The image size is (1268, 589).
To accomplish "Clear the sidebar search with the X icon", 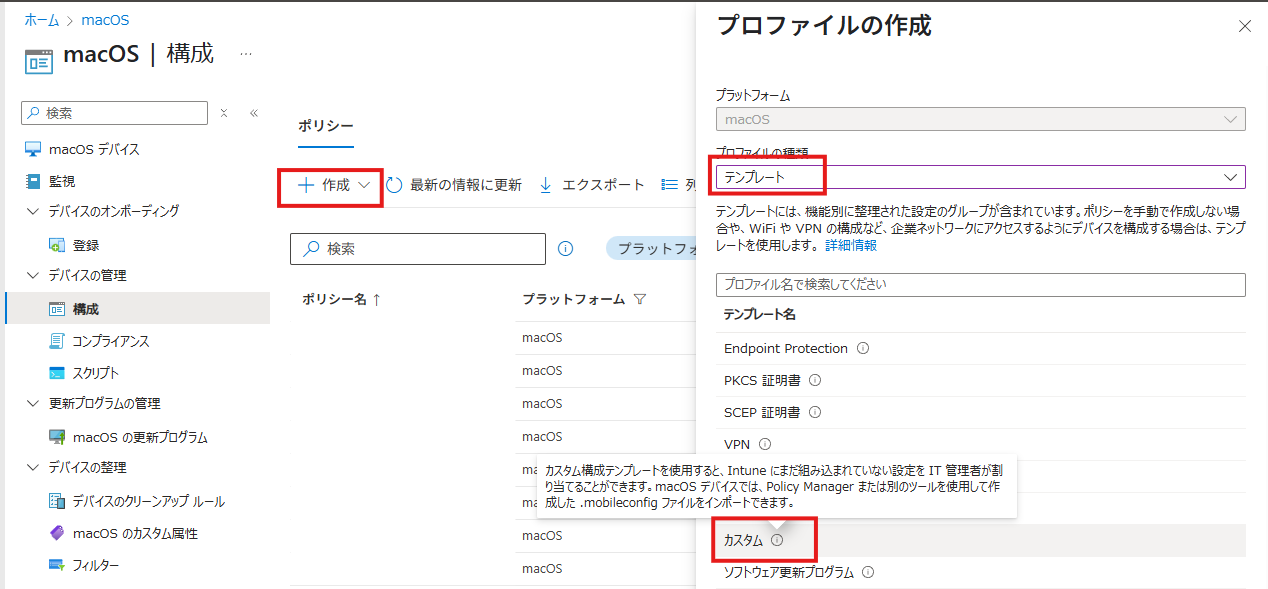I will [x=224, y=113].
